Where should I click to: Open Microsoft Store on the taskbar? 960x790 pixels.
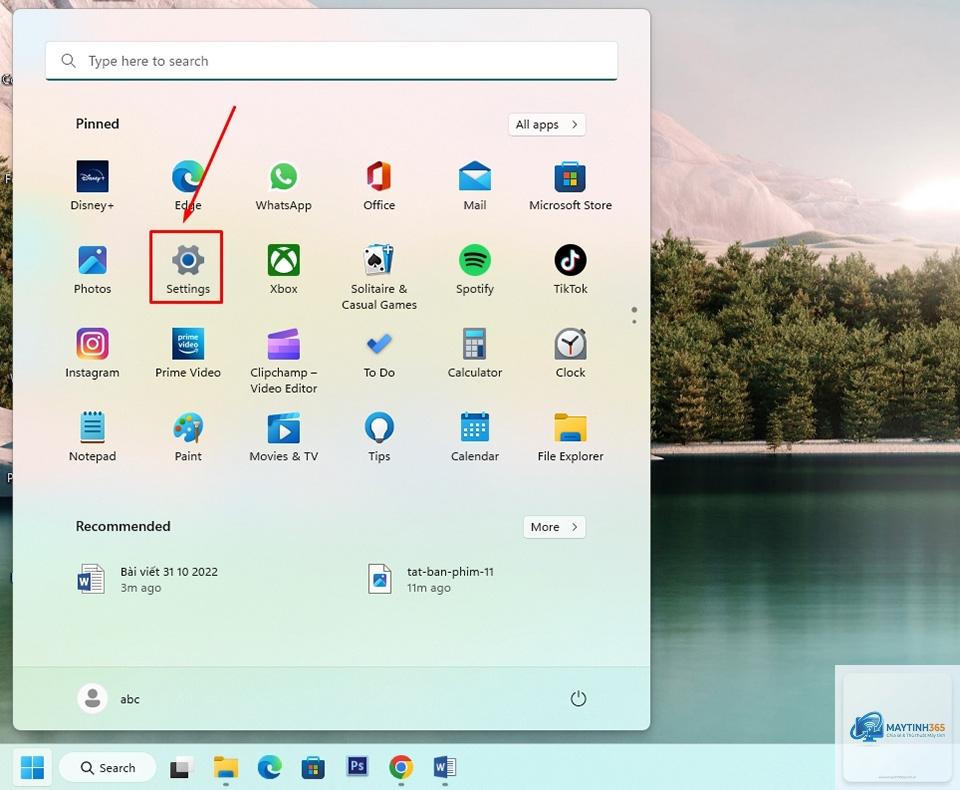(313, 767)
